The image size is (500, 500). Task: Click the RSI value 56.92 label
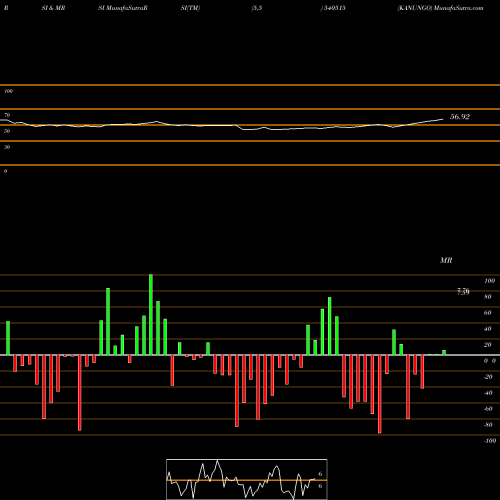click(460, 117)
